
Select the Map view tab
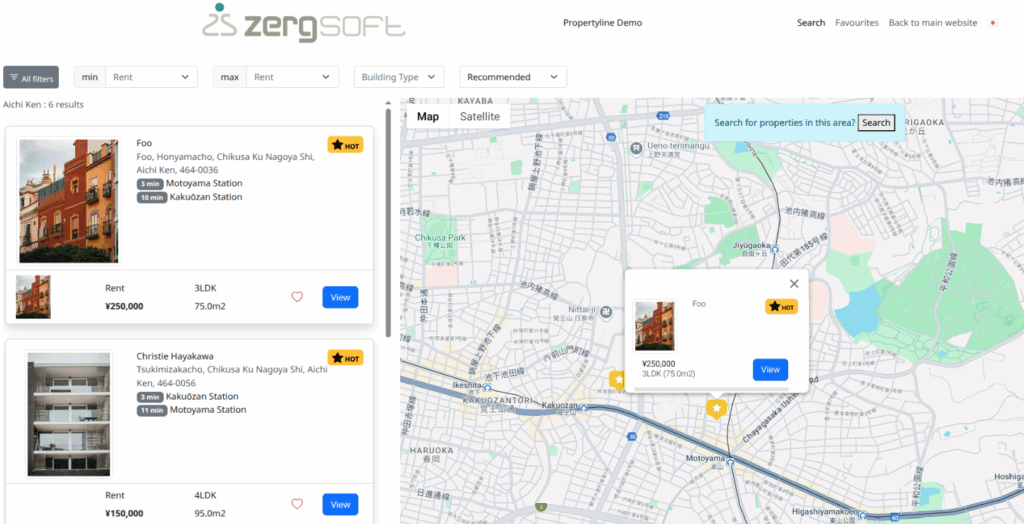tap(428, 116)
